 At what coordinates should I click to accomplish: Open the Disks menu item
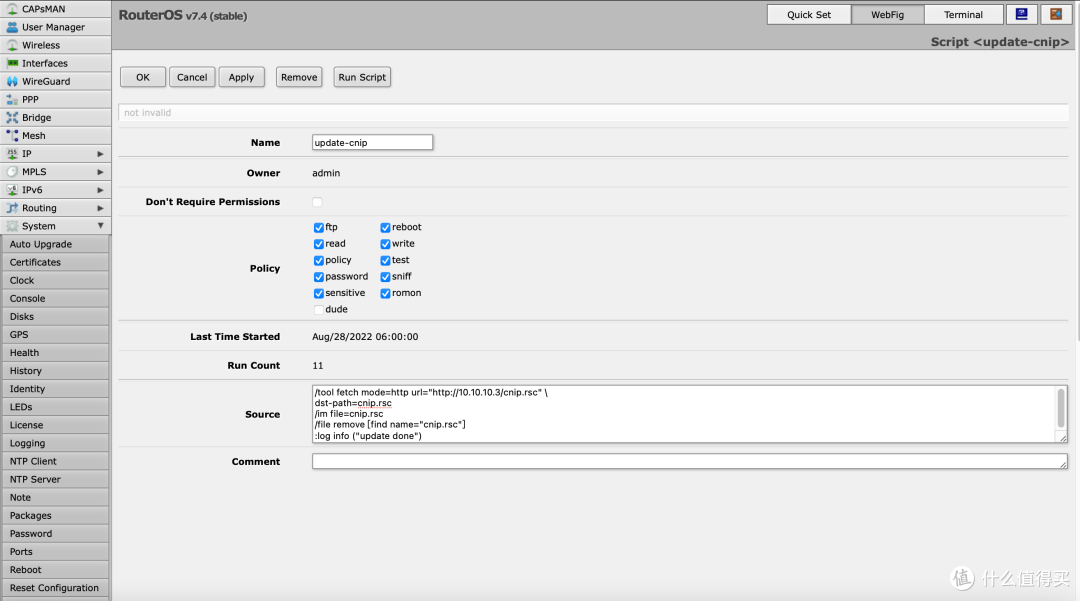[55, 317]
